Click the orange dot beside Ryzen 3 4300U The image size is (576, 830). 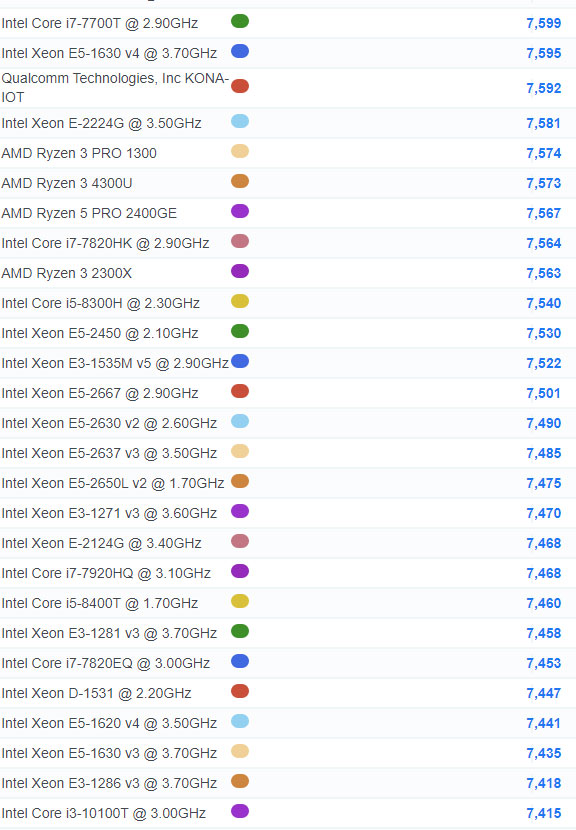pyautogui.click(x=240, y=181)
